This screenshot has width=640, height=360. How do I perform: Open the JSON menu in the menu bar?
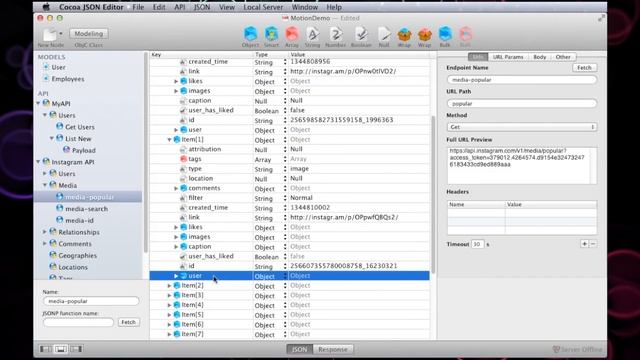pos(202,7)
